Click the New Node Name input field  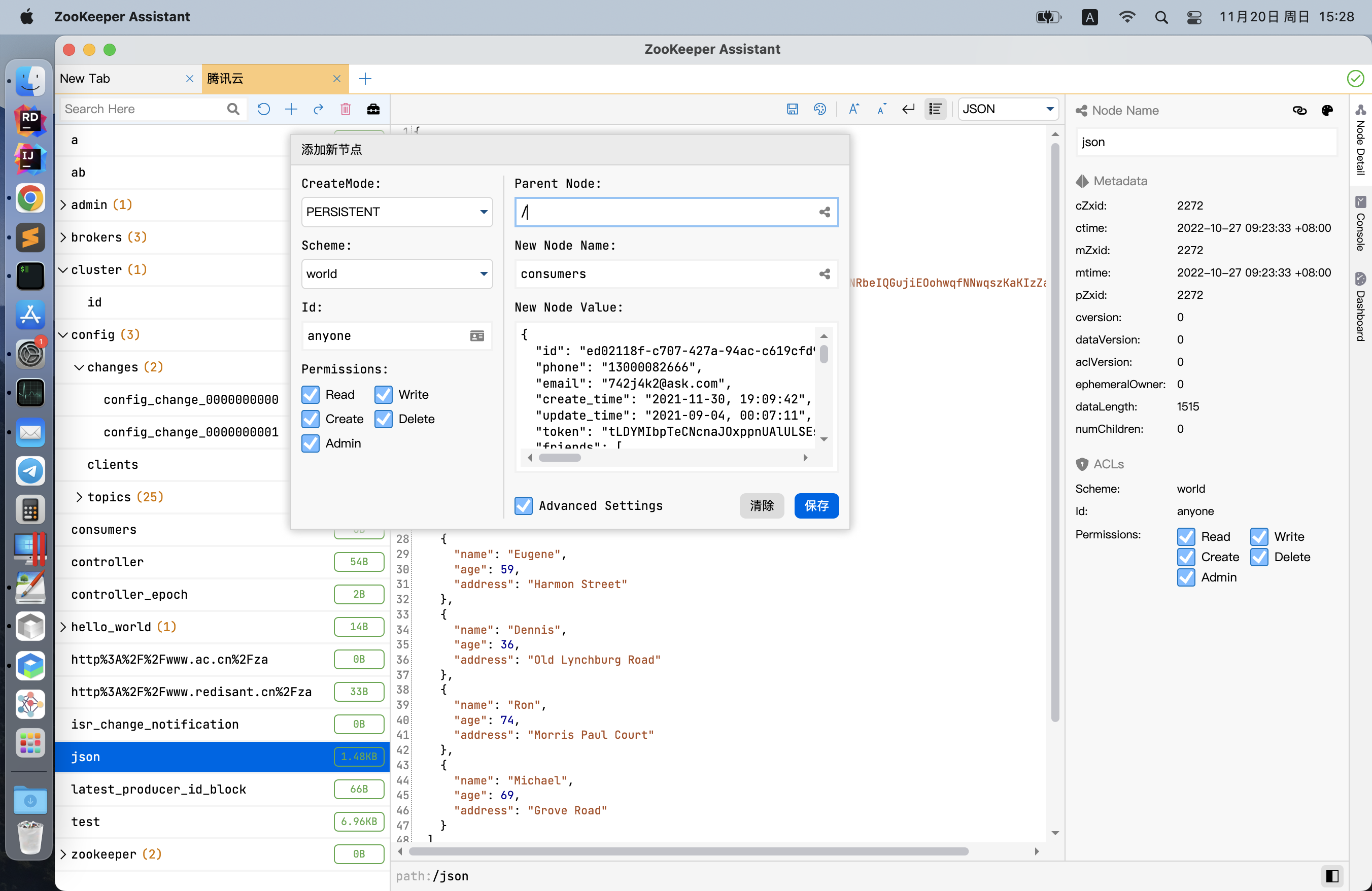point(666,274)
